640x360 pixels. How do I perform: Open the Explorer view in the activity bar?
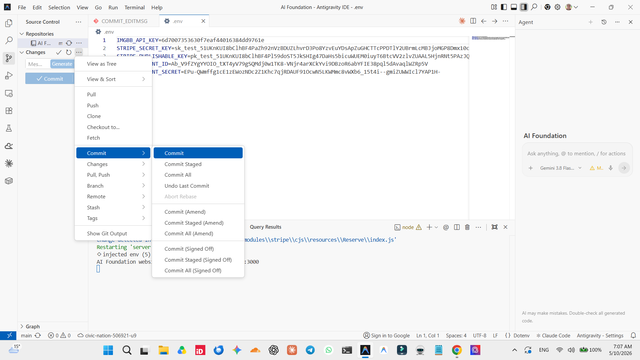(x=9, y=23)
